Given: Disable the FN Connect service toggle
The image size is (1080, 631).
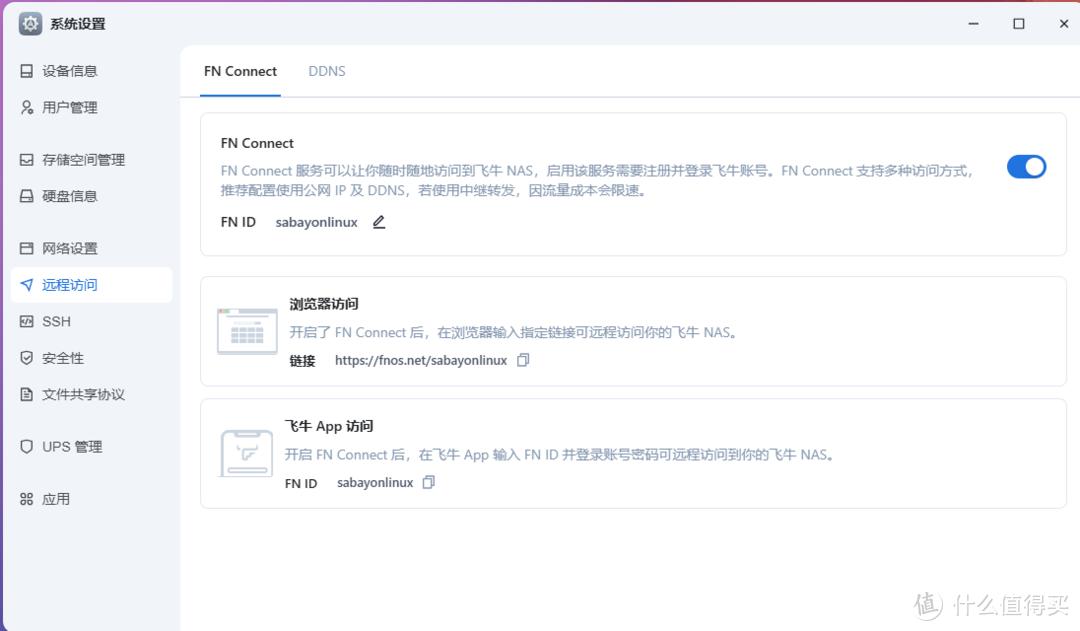Looking at the screenshot, I should click(x=1026, y=167).
